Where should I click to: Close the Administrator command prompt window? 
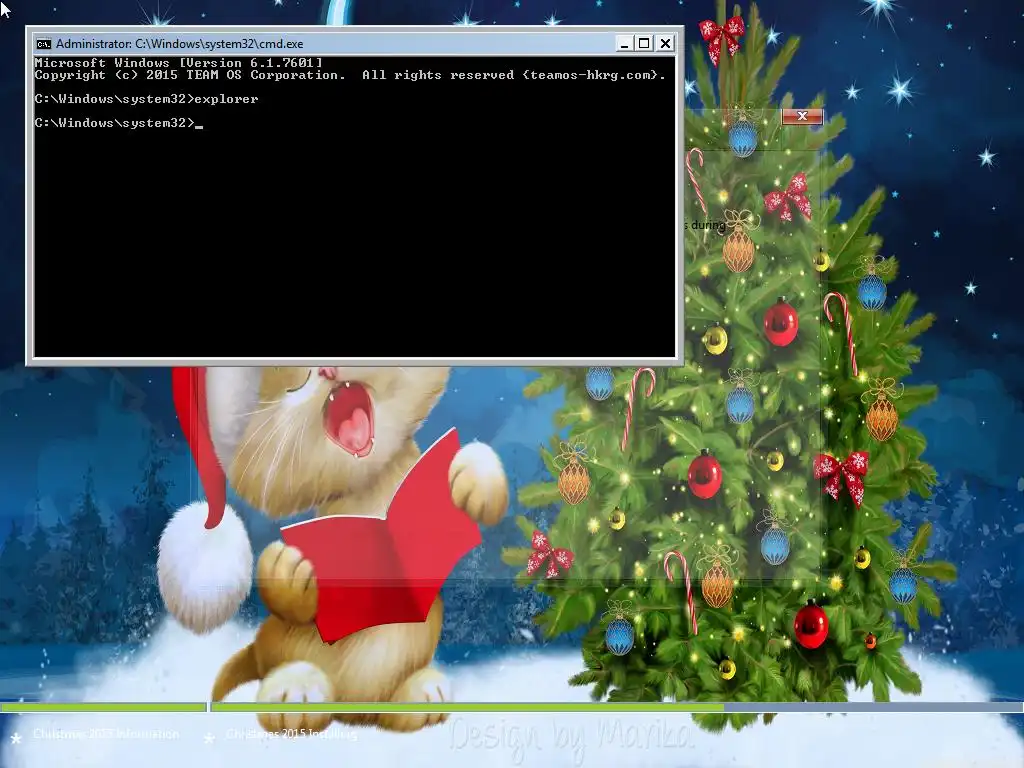(665, 44)
